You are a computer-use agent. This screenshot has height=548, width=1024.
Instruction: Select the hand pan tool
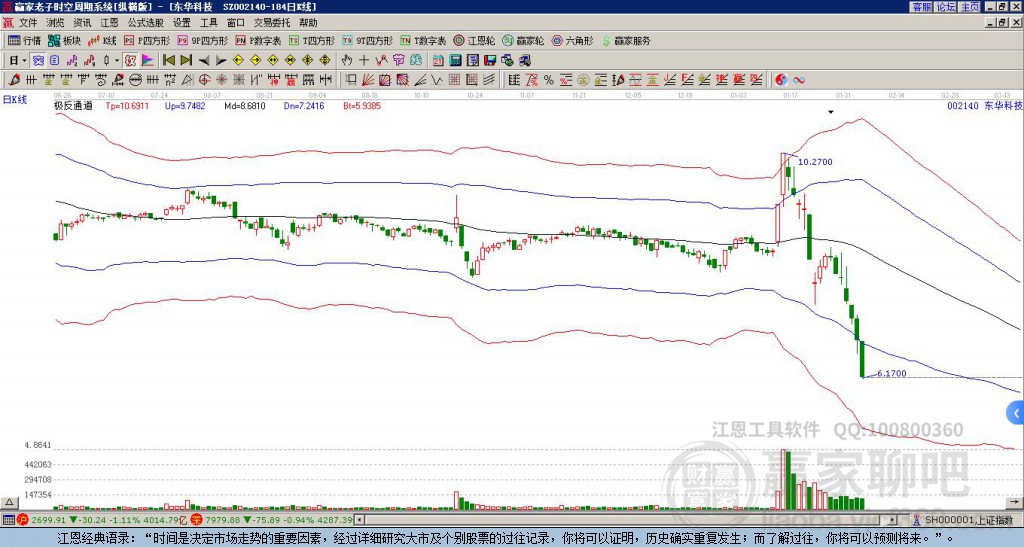346,61
